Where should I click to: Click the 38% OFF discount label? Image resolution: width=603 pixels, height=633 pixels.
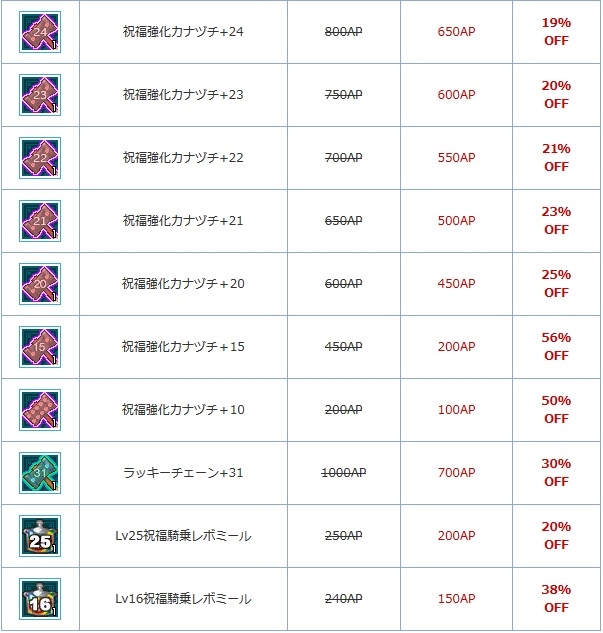(556, 599)
